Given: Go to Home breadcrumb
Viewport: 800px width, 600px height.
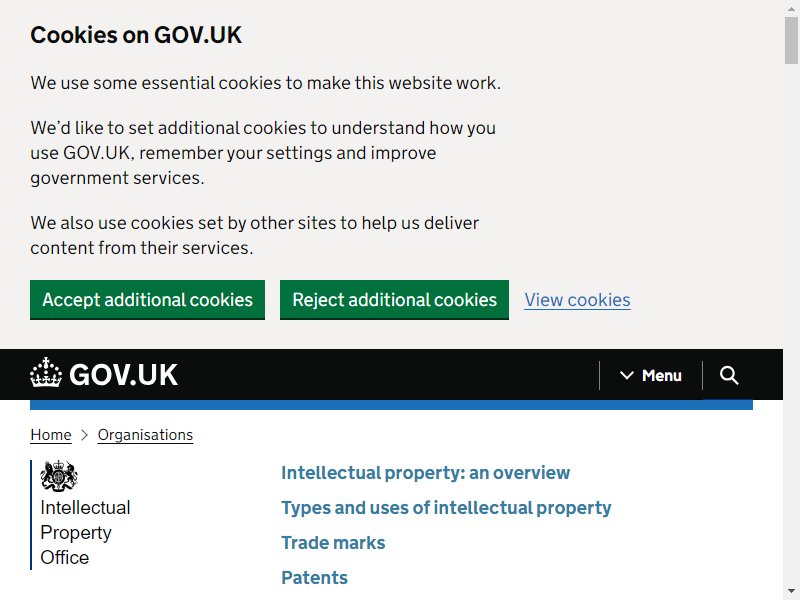Looking at the screenshot, I should (51, 435).
